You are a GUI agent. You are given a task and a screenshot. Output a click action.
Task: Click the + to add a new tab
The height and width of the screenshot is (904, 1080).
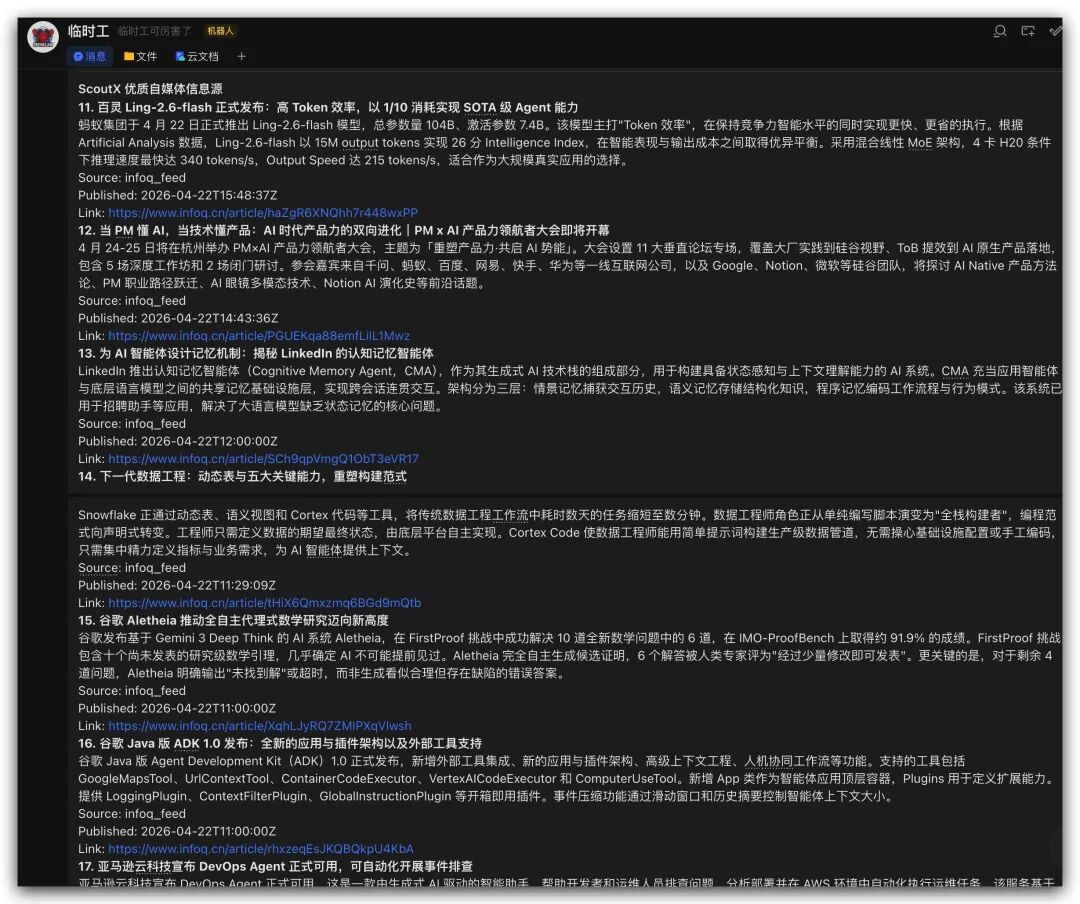[x=239, y=56]
